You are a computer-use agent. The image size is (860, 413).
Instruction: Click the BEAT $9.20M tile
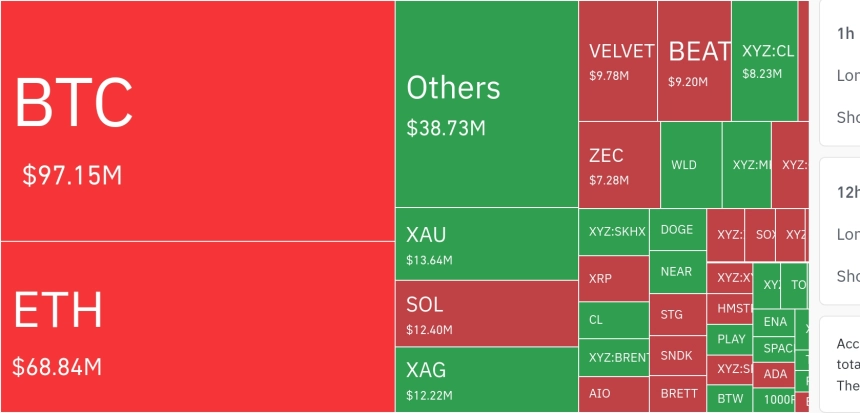pyautogui.click(x=694, y=61)
